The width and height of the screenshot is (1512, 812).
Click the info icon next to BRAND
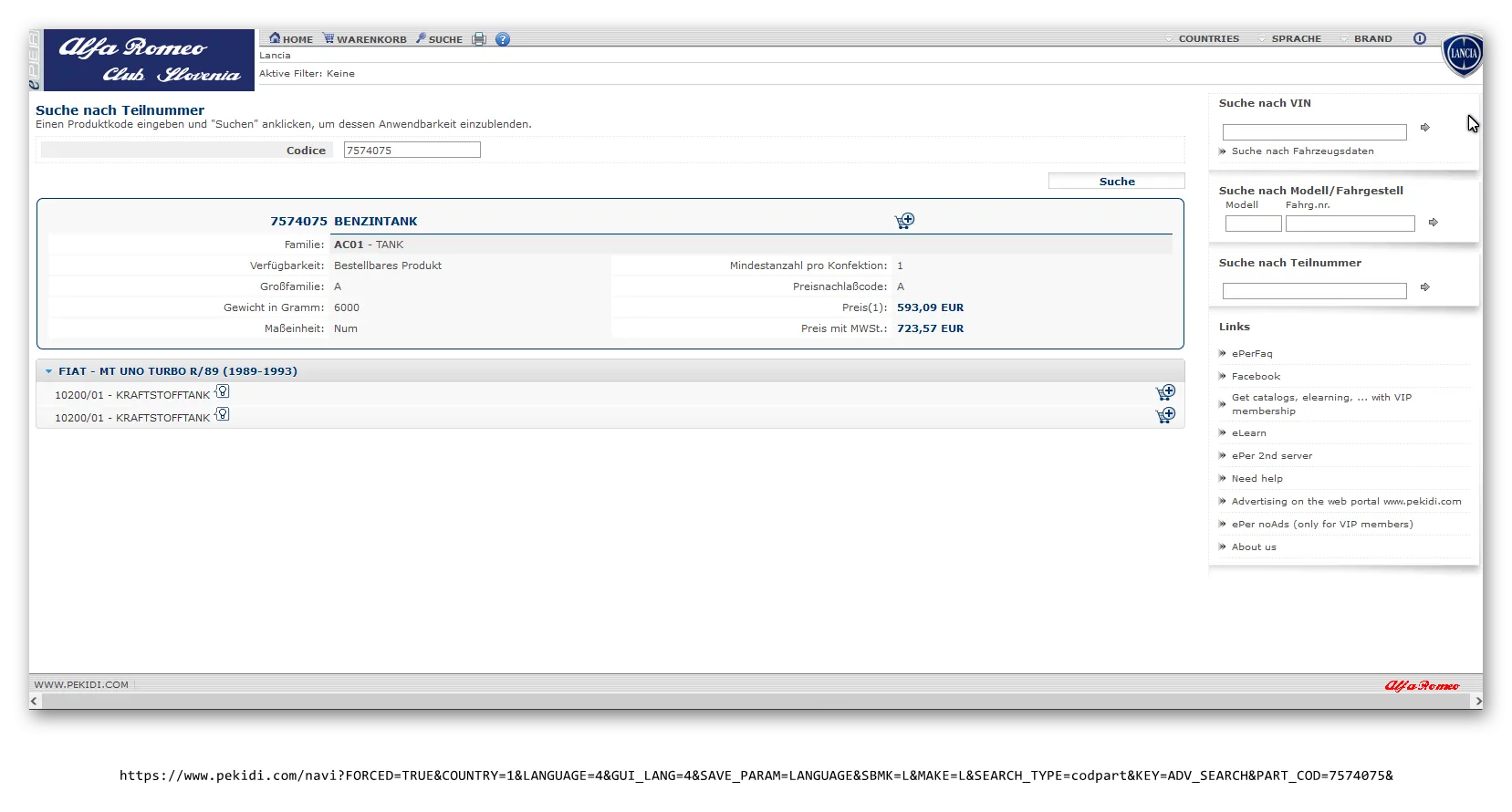[1420, 38]
